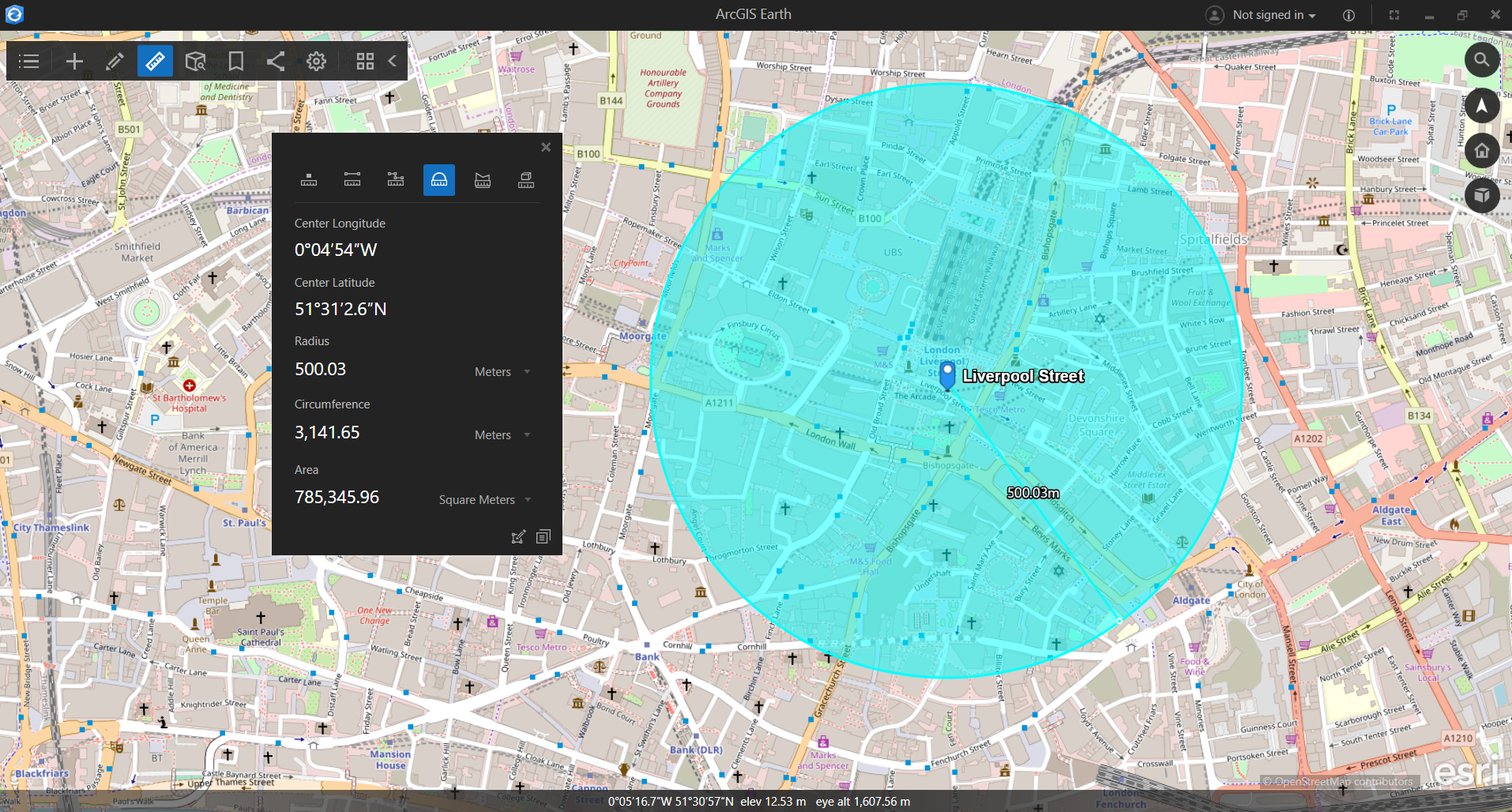Click the Center Latitude value 51°31′2.6″N
Screen dimensions: 1512x812
click(340, 309)
